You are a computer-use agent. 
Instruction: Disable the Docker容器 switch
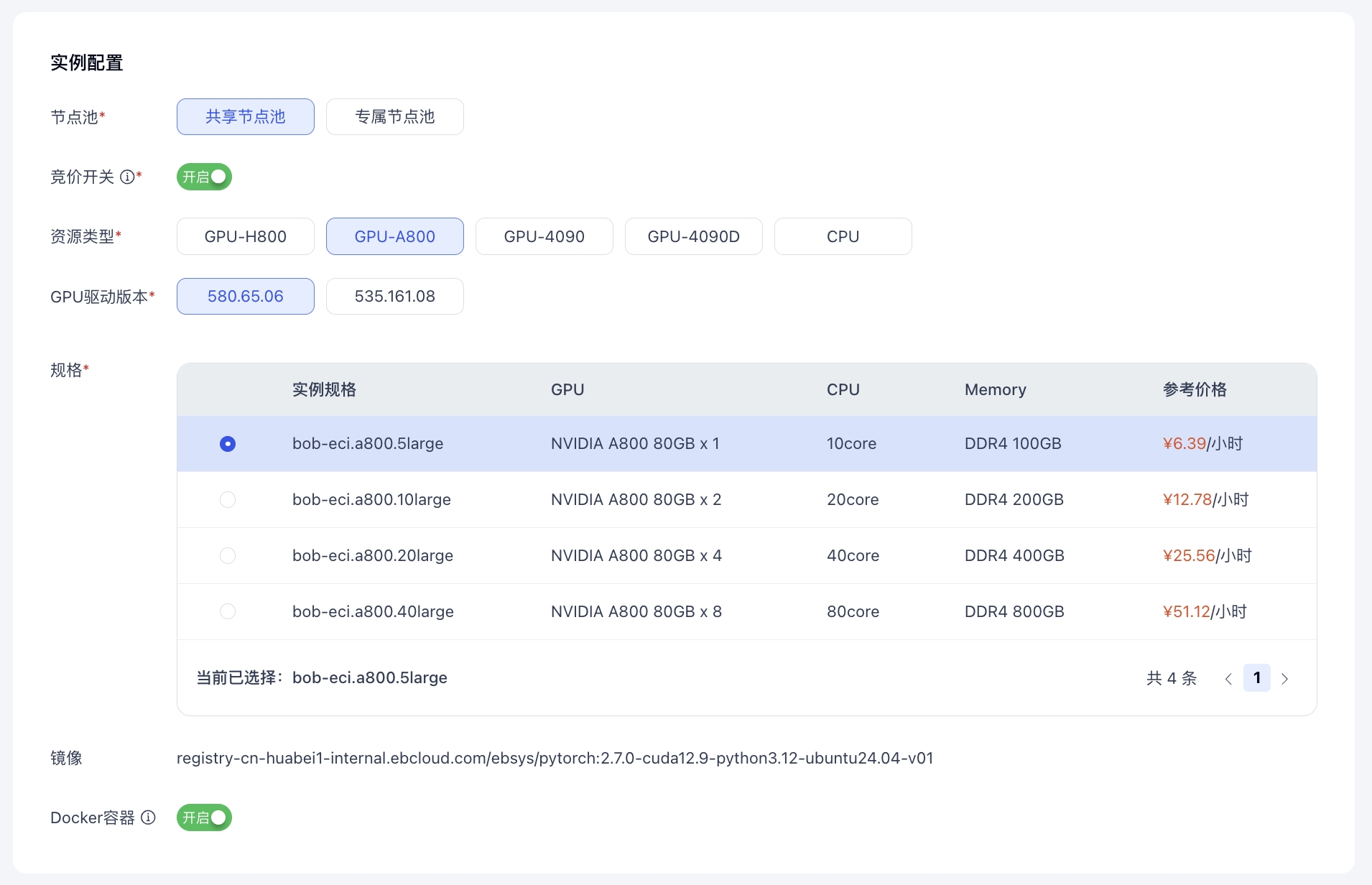click(x=204, y=817)
